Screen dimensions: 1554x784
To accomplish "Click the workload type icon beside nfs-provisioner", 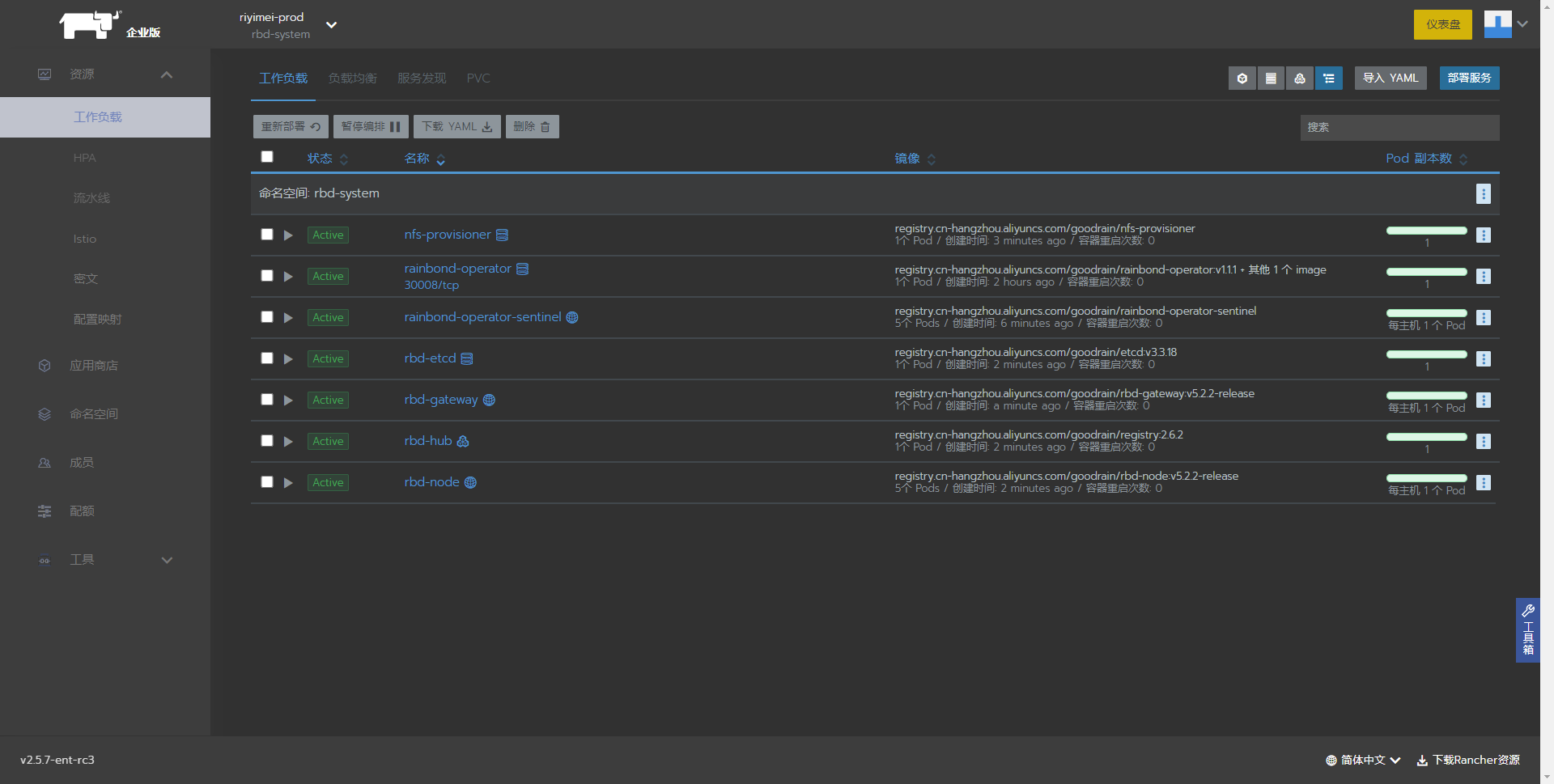I will coord(502,235).
